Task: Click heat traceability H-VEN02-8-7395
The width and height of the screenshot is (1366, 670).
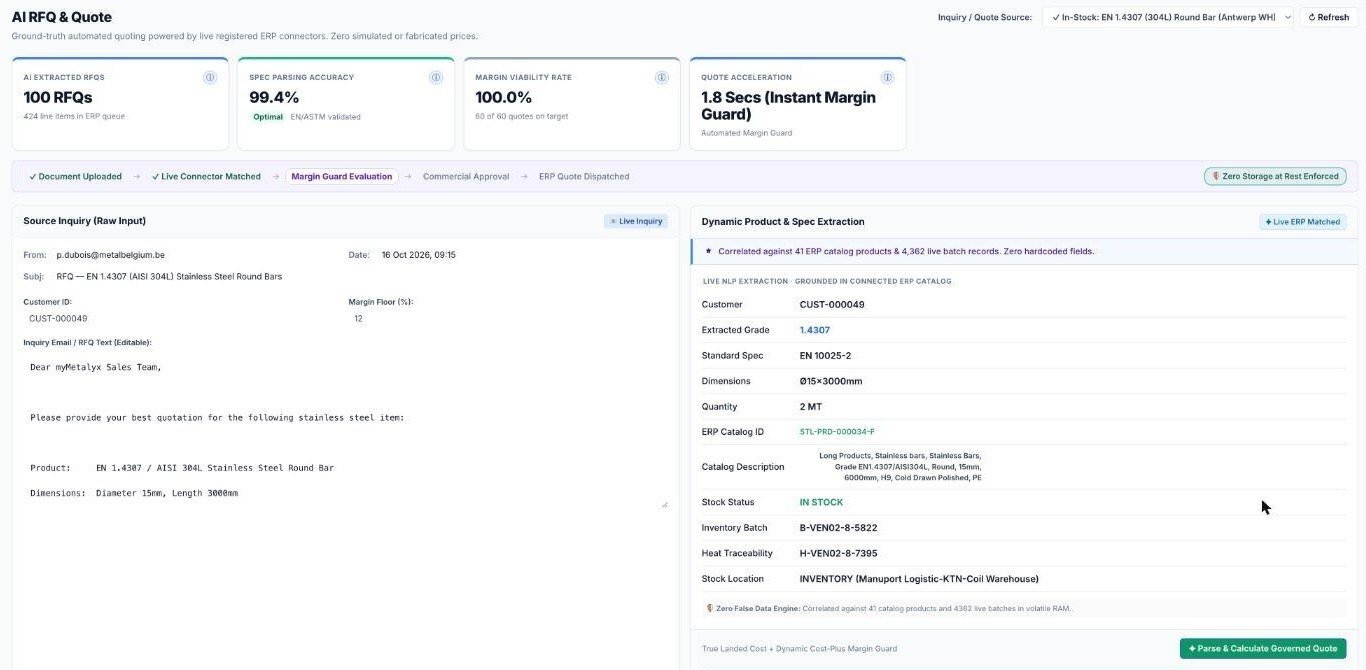Action: tap(838, 553)
